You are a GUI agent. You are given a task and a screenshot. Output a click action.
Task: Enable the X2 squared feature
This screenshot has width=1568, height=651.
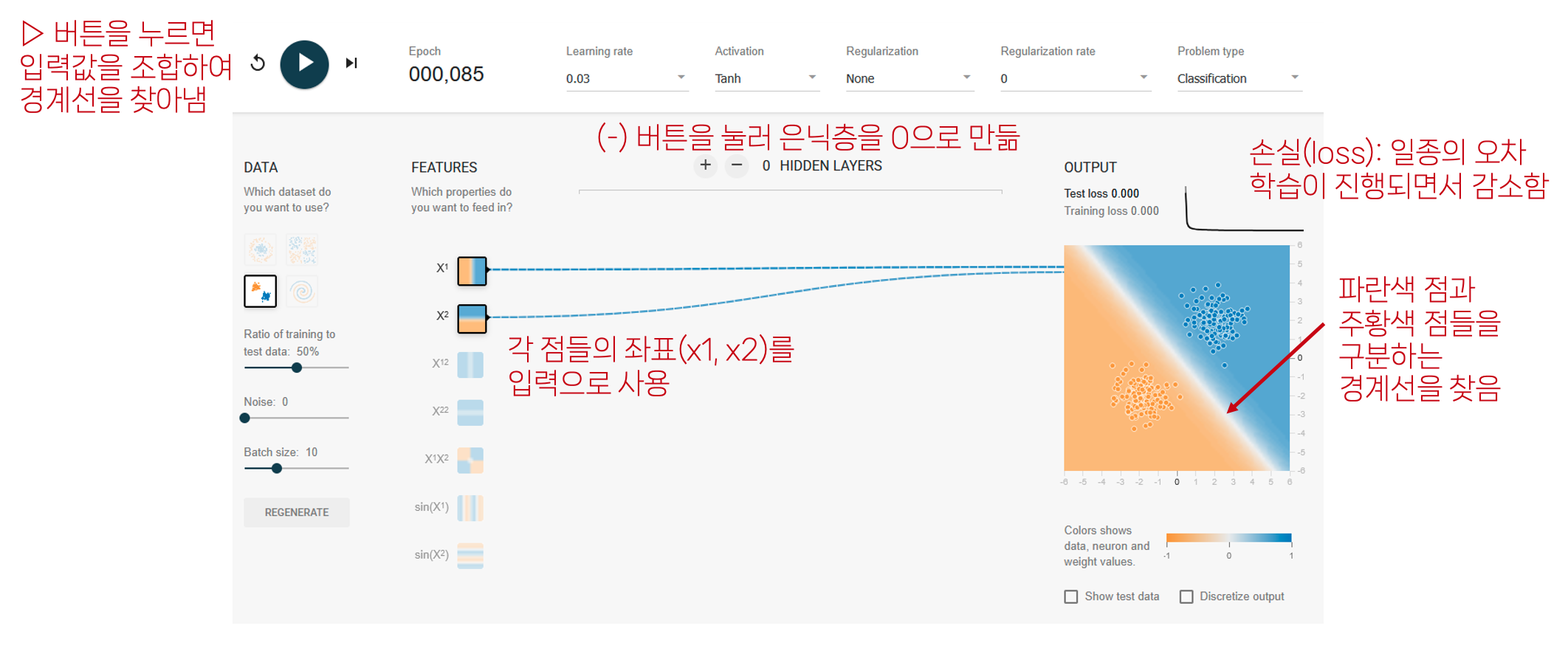[x=470, y=413]
